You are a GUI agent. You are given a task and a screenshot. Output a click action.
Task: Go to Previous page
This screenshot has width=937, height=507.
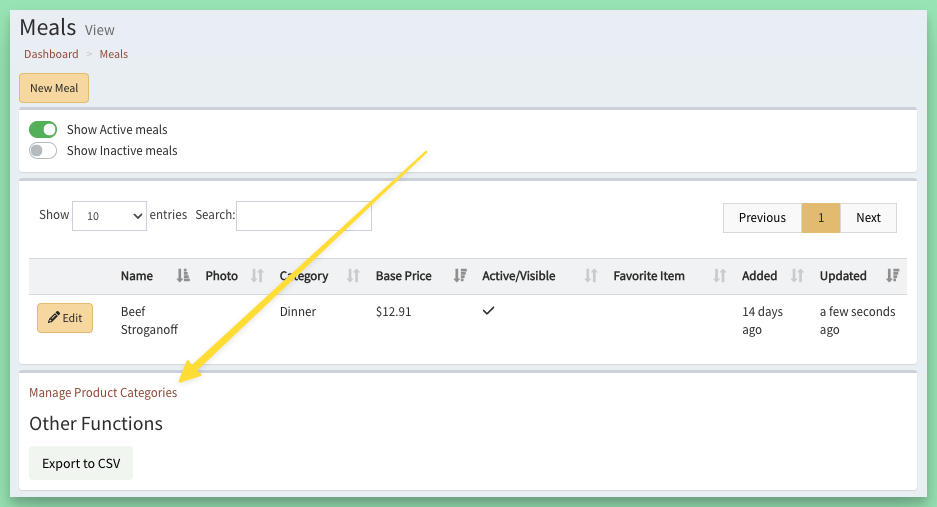[x=762, y=218]
